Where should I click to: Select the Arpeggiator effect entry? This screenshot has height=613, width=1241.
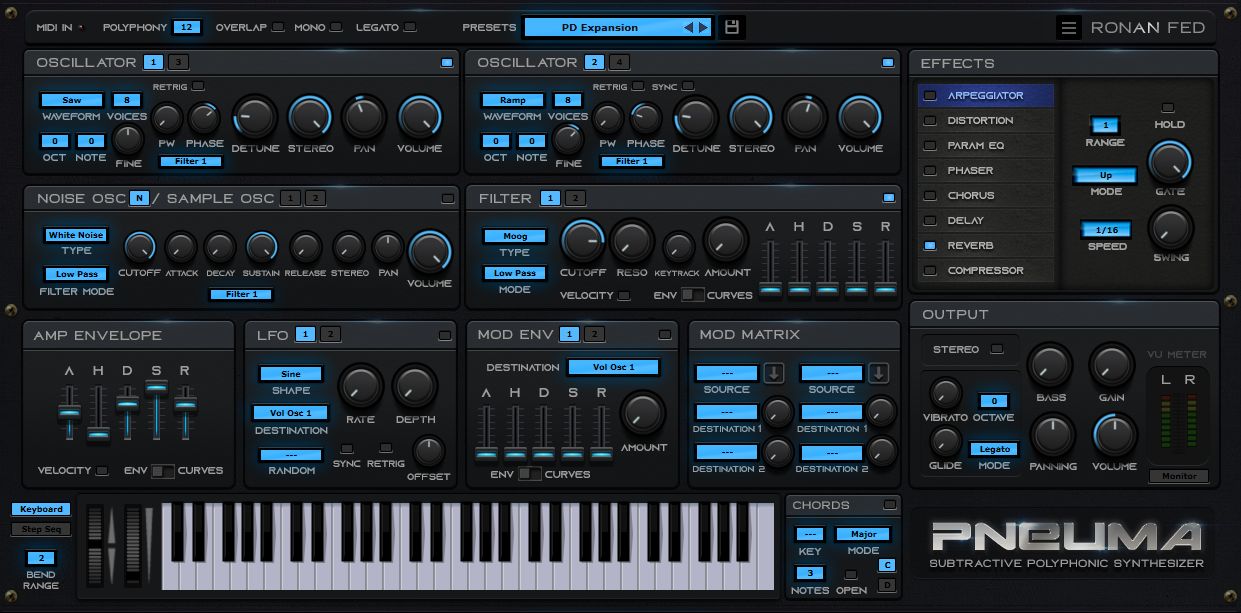pos(985,96)
